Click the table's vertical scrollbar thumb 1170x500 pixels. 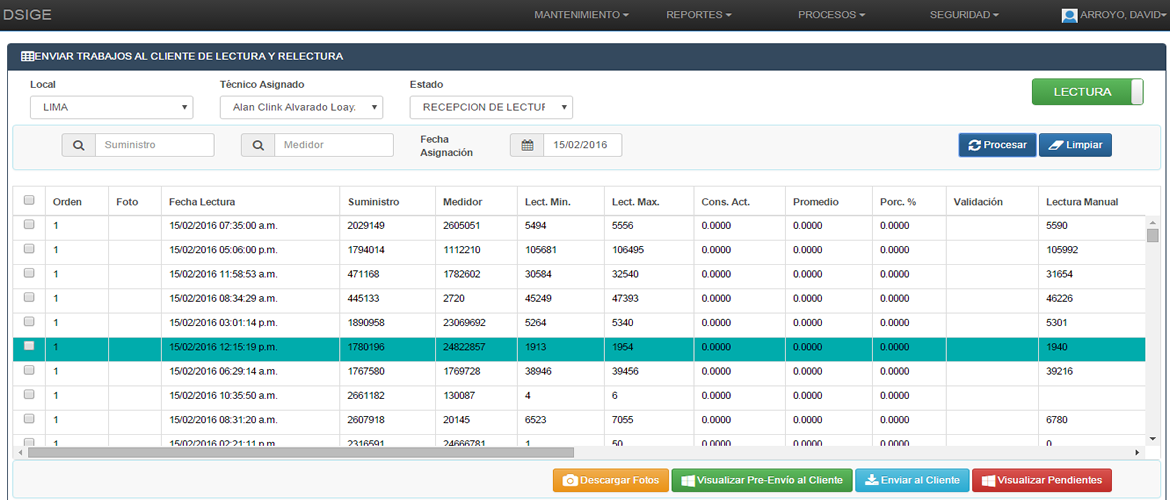point(1153,236)
